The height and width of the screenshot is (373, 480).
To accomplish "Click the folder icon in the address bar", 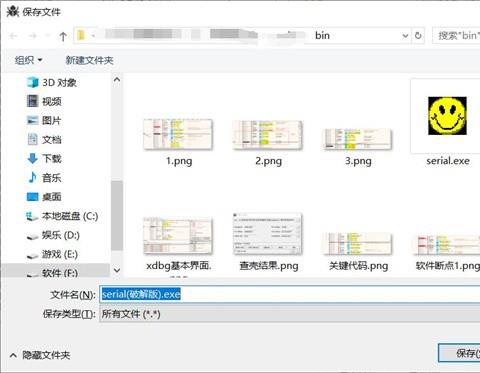I will (x=81, y=35).
